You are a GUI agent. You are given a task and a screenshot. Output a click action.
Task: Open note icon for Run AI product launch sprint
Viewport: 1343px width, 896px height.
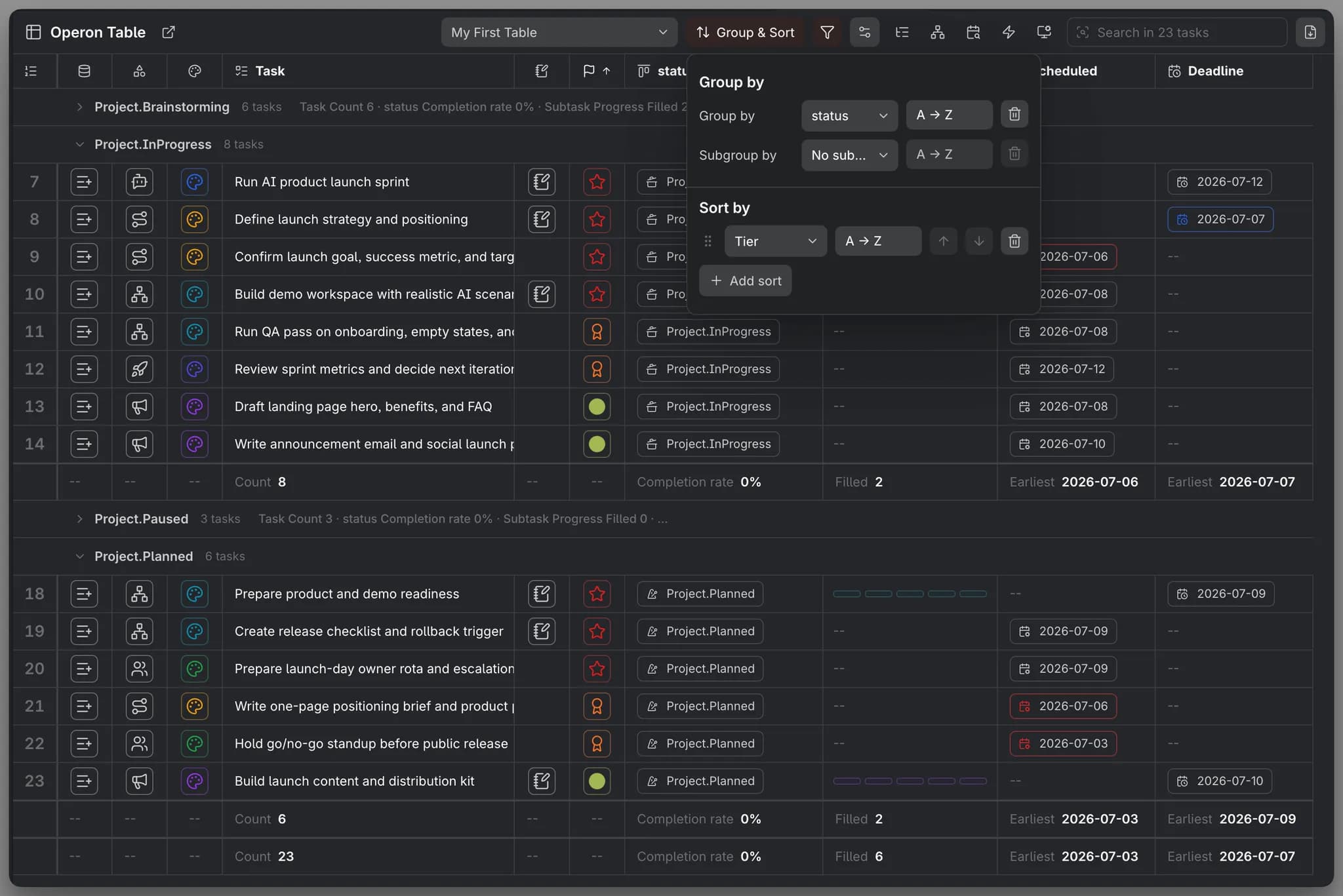coord(542,182)
